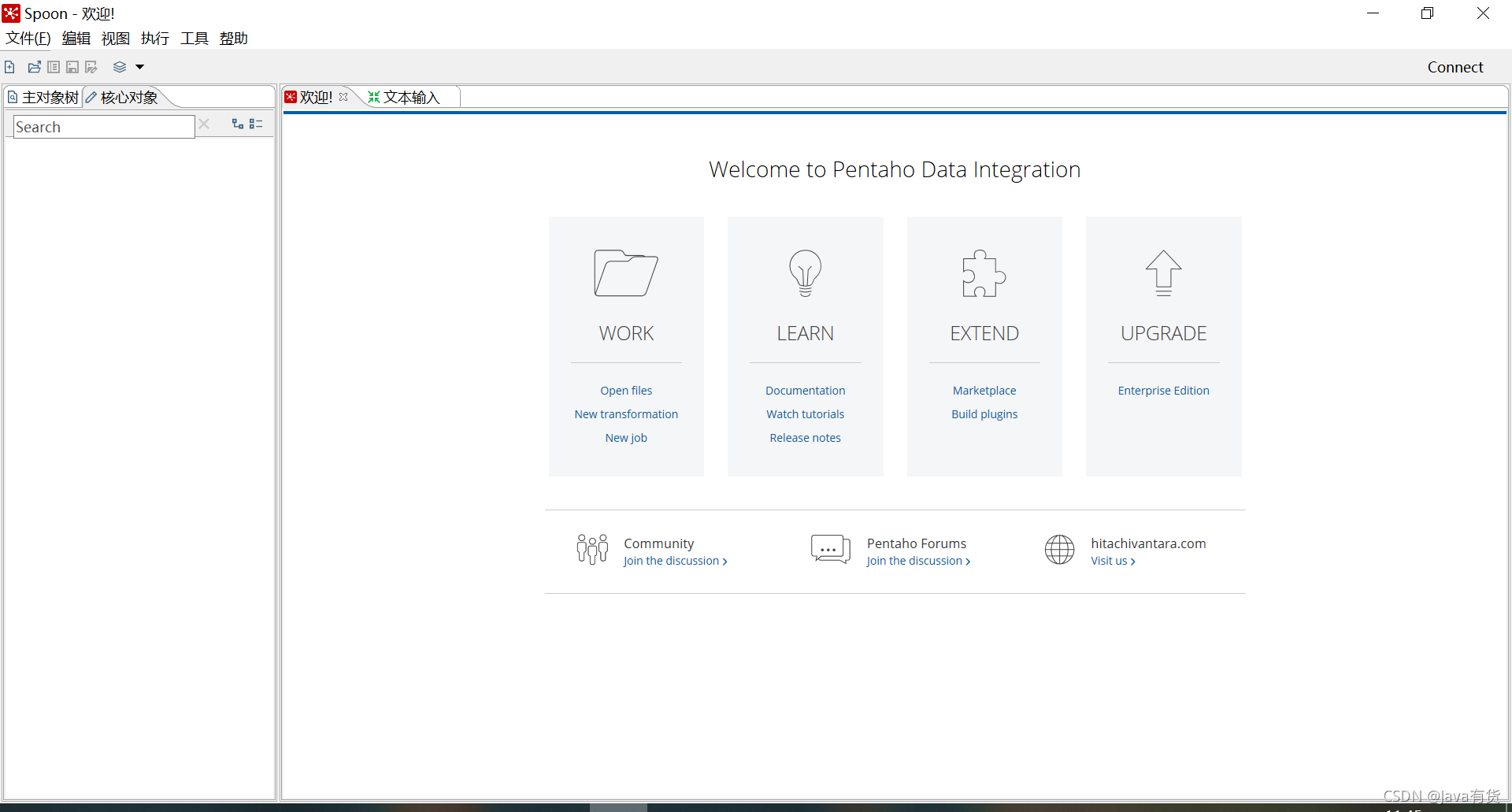Screen dimensions: 1512x812
Task: Click the UPGRADE arrow icon
Action: 1163,273
